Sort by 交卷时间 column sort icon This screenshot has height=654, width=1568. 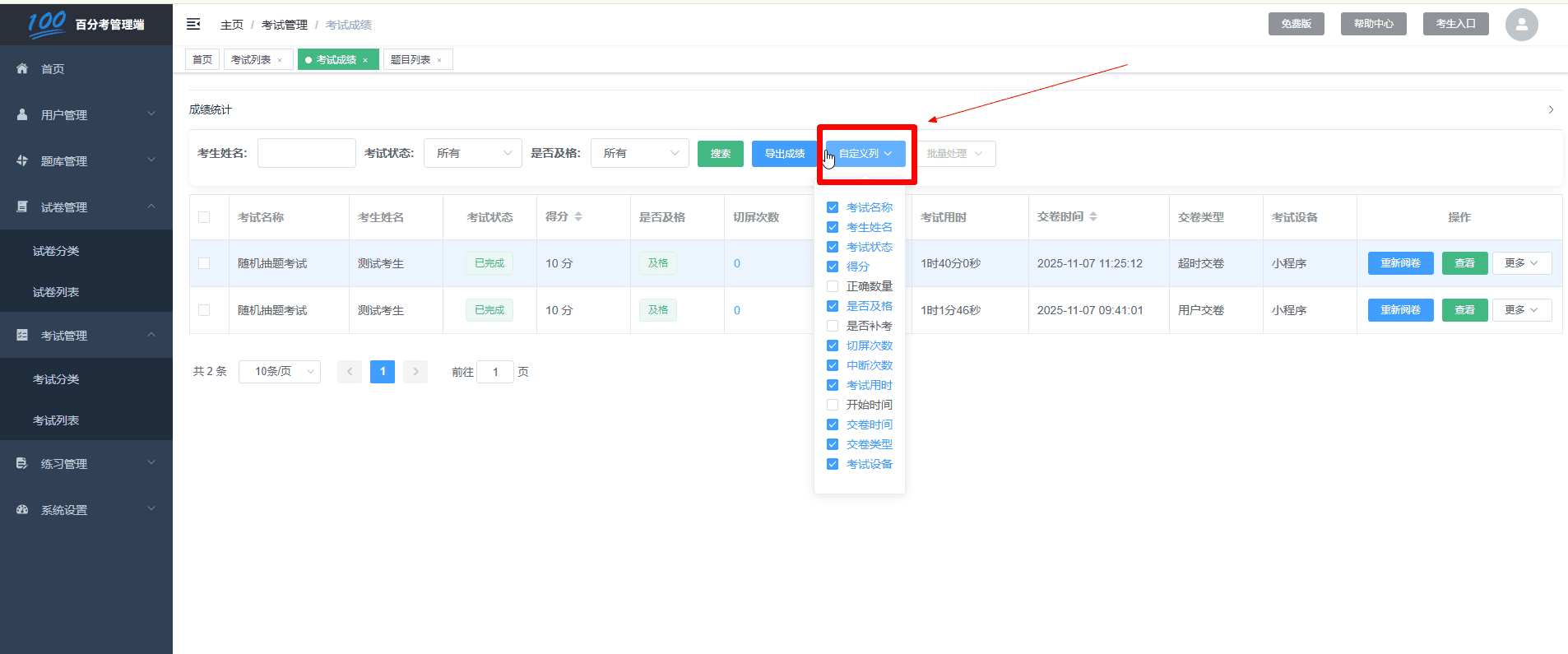(x=1093, y=217)
